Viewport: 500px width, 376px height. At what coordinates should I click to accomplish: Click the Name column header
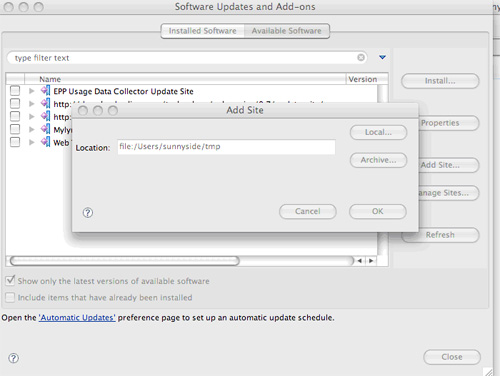point(185,79)
